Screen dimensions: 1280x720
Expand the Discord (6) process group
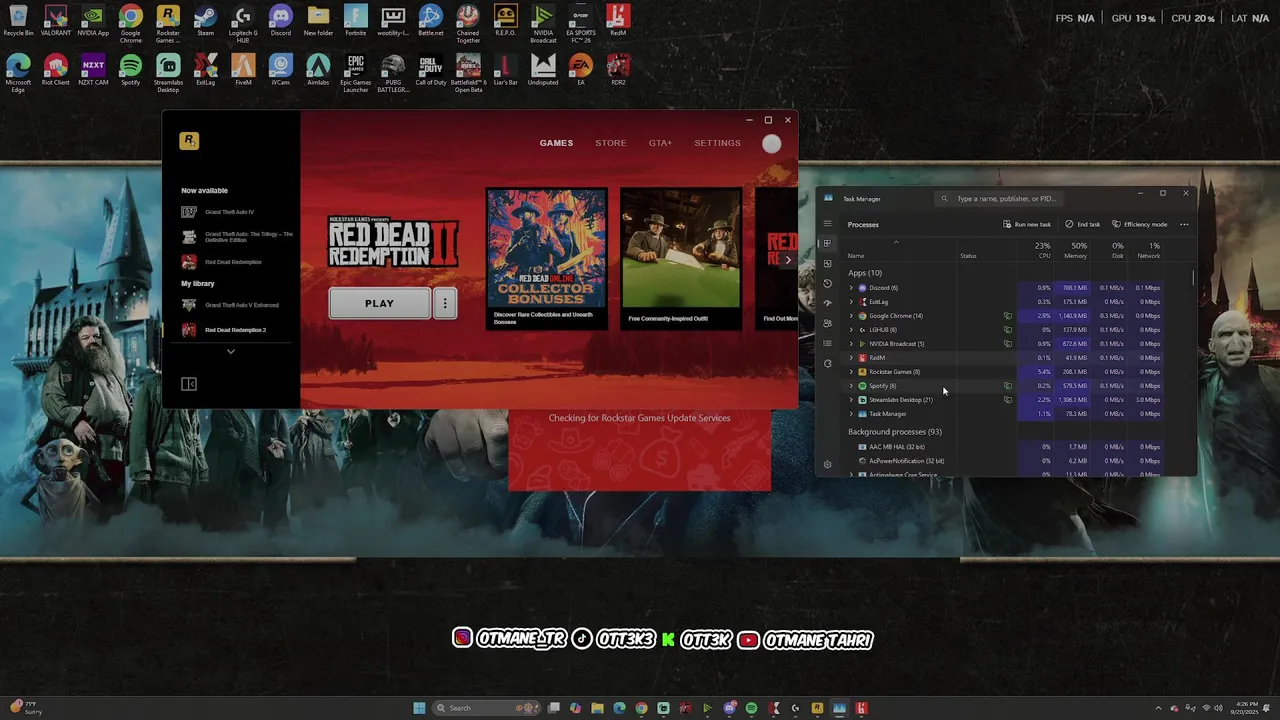tap(851, 288)
